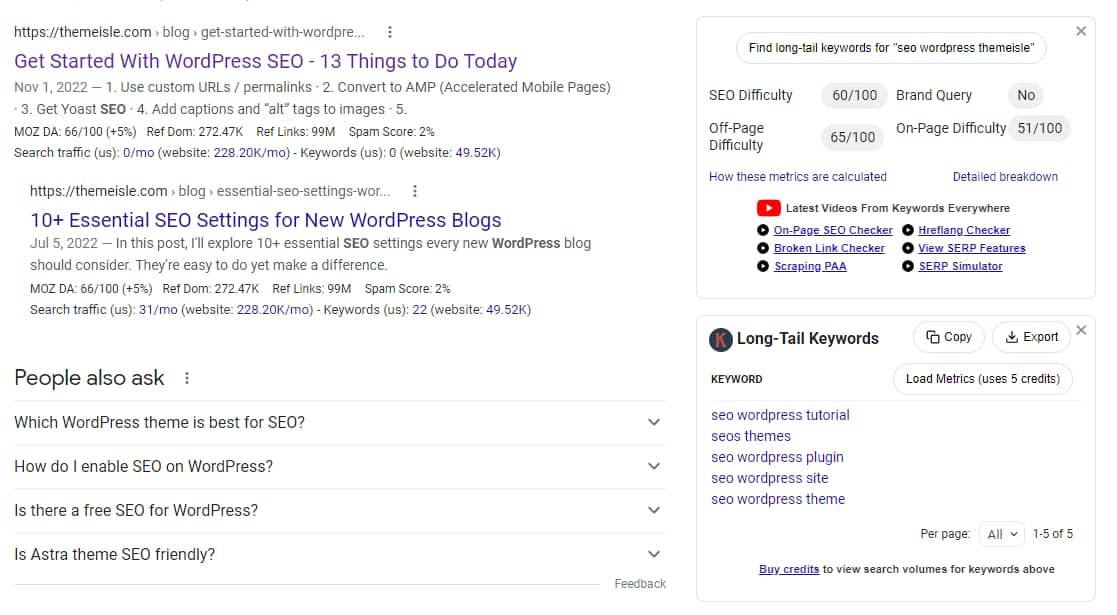Screen dimensions: 1117x615
Task: Expand 'Which WordPress theme is best for SEO?'
Action: pos(339,423)
